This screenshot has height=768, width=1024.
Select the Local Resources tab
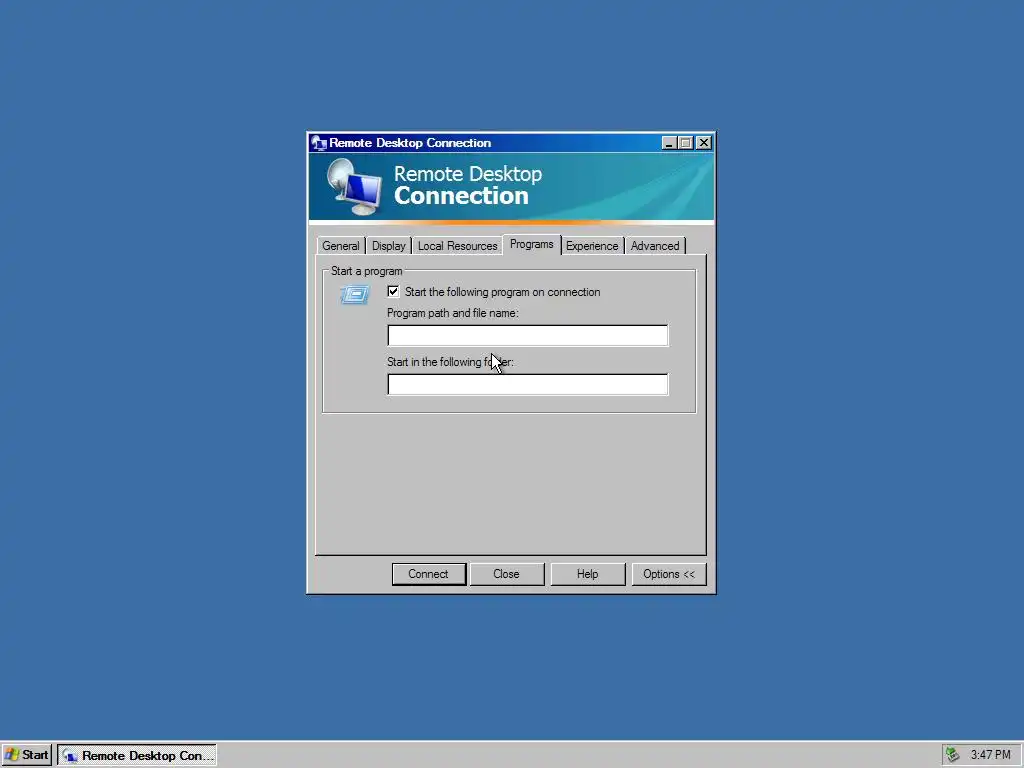pos(457,246)
